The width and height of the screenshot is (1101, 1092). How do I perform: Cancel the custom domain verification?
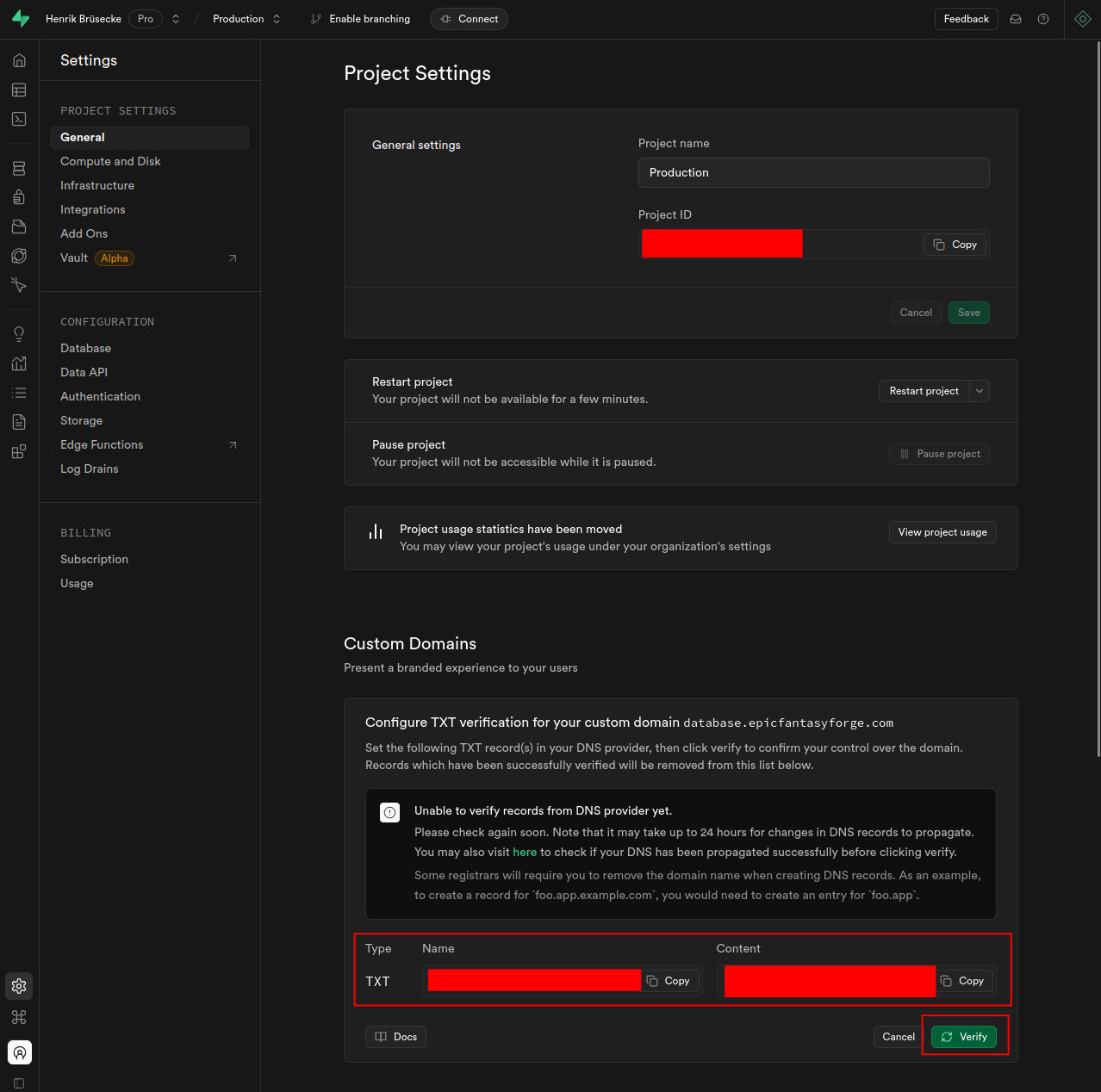tap(899, 1037)
